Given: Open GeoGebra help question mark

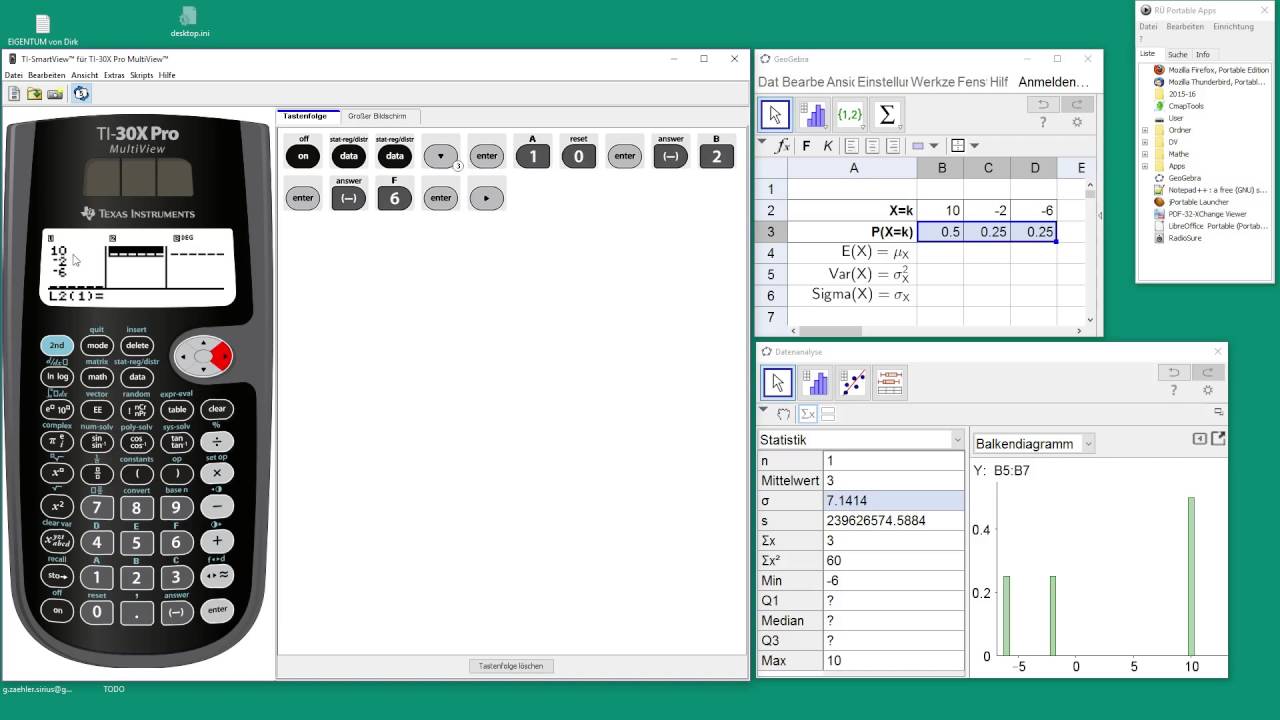Looking at the screenshot, I should pos(1043,122).
